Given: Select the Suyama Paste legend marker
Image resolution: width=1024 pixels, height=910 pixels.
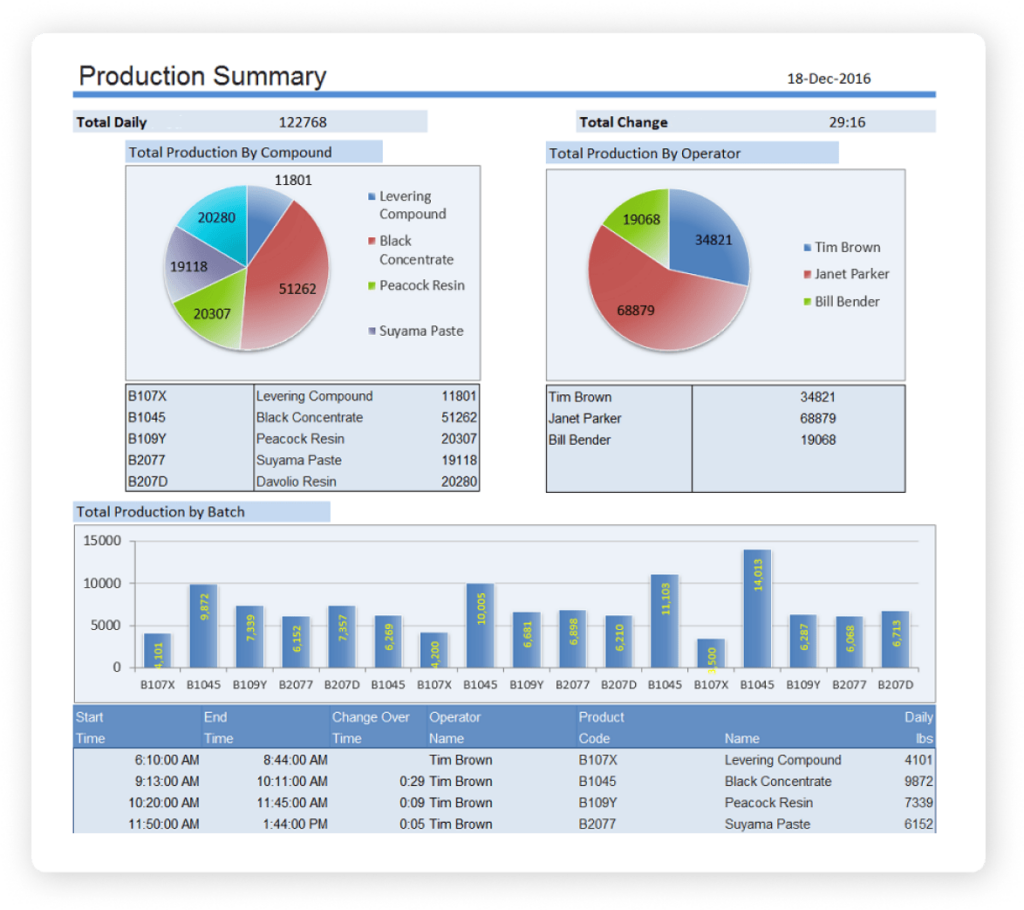Looking at the screenshot, I should coord(372,331).
